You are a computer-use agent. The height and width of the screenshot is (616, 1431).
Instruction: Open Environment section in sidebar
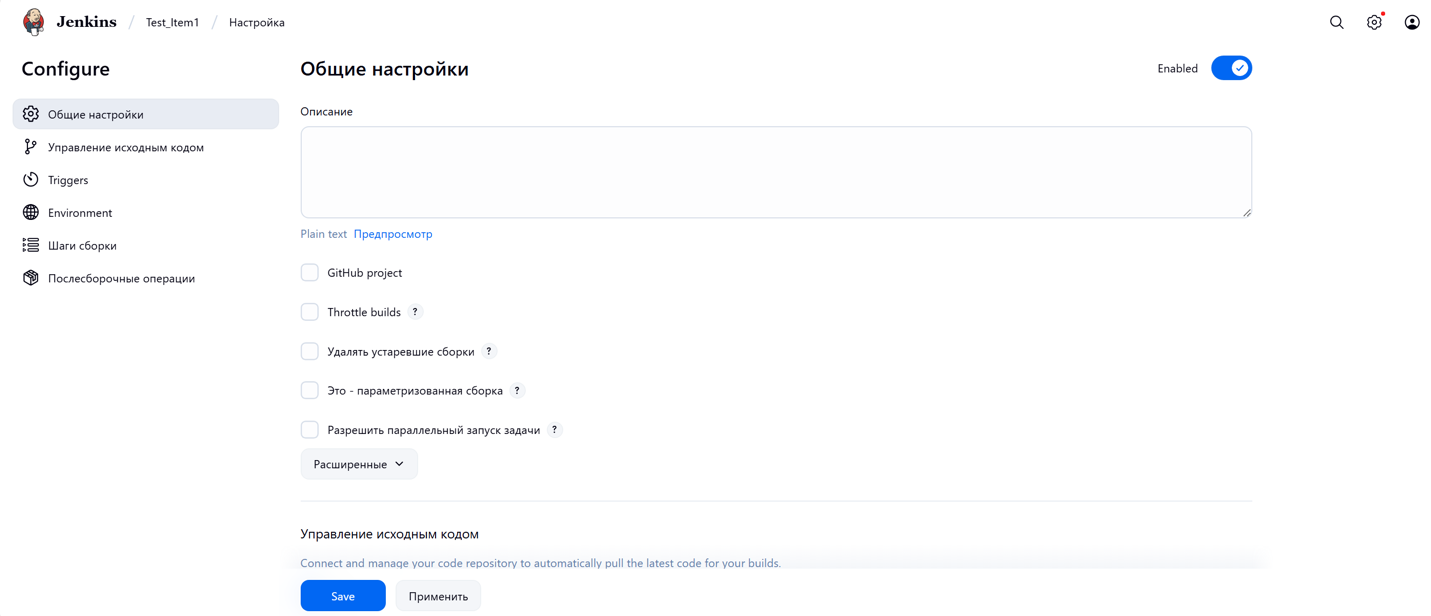[x=80, y=213]
